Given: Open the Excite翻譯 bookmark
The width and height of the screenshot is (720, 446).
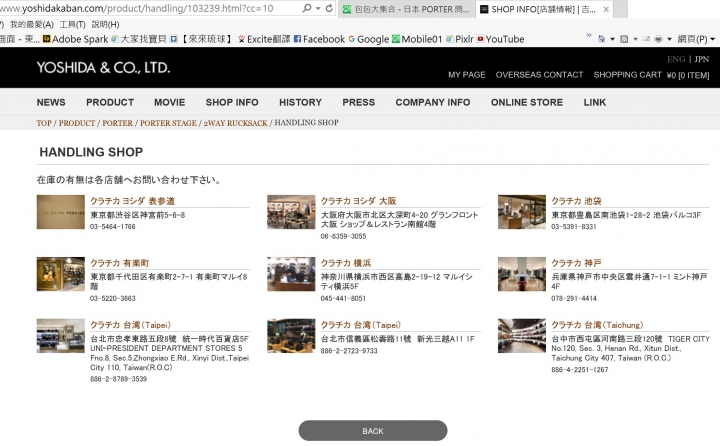Looking at the screenshot, I should click(x=264, y=39).
